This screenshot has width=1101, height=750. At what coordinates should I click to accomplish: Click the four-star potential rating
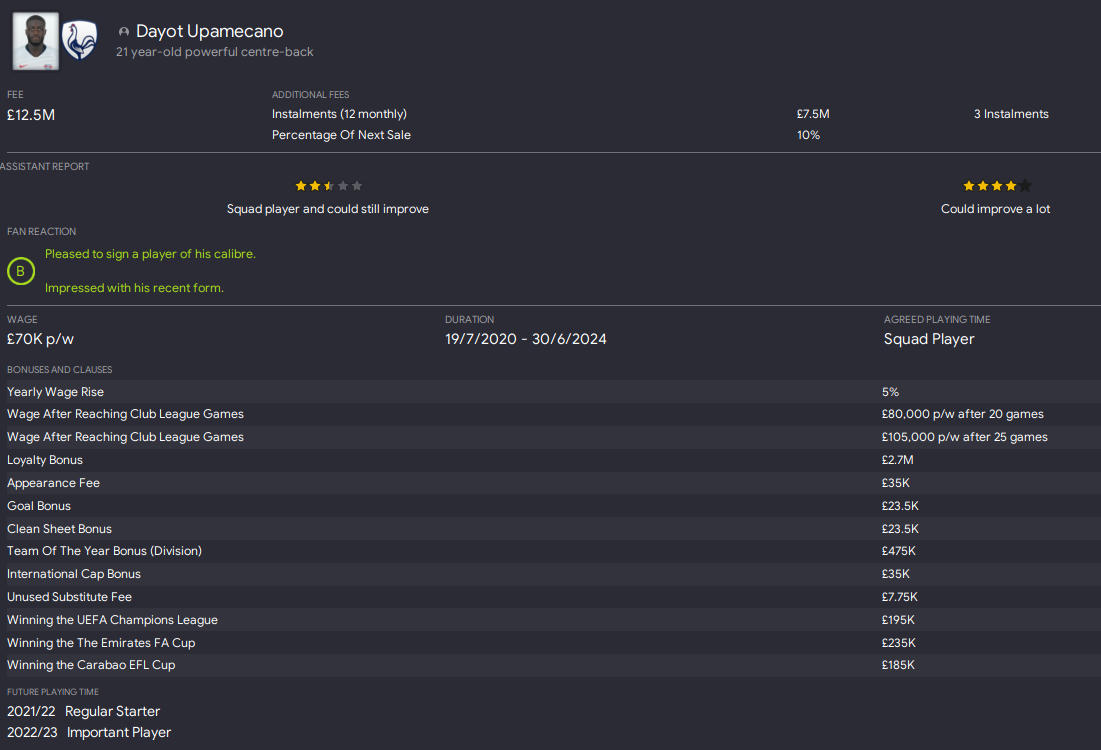tap(996, 186)
